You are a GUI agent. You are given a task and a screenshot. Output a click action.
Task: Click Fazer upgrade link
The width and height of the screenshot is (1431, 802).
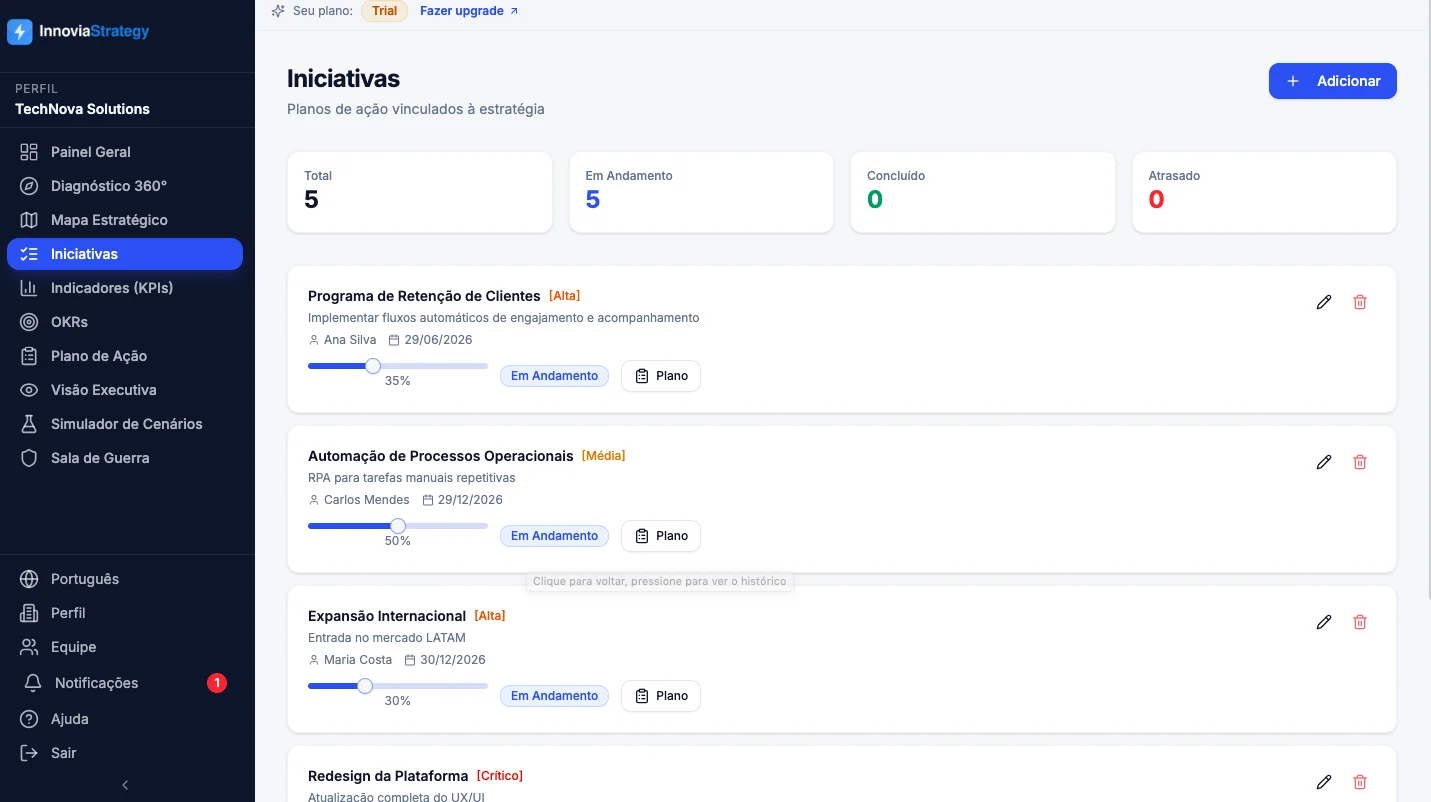(x=469, y=11)
